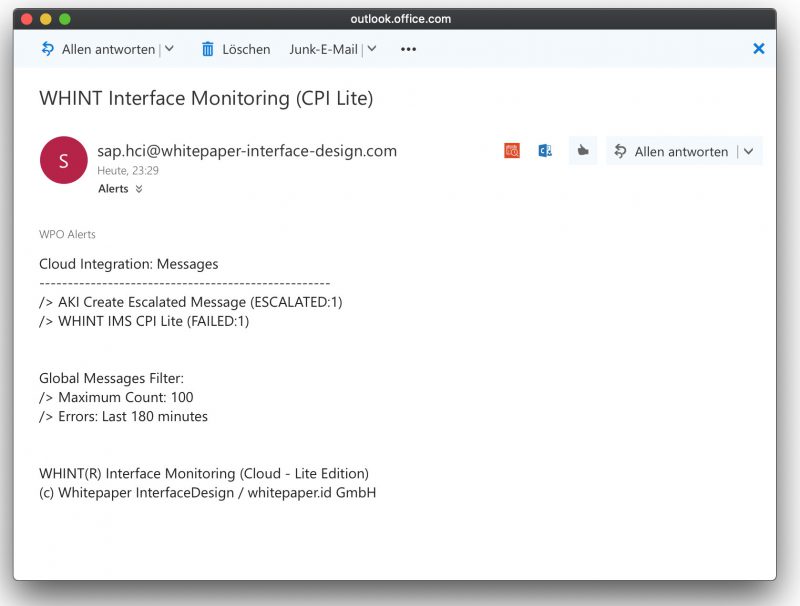Click Allen antworten button in message header

coord(671,152)
